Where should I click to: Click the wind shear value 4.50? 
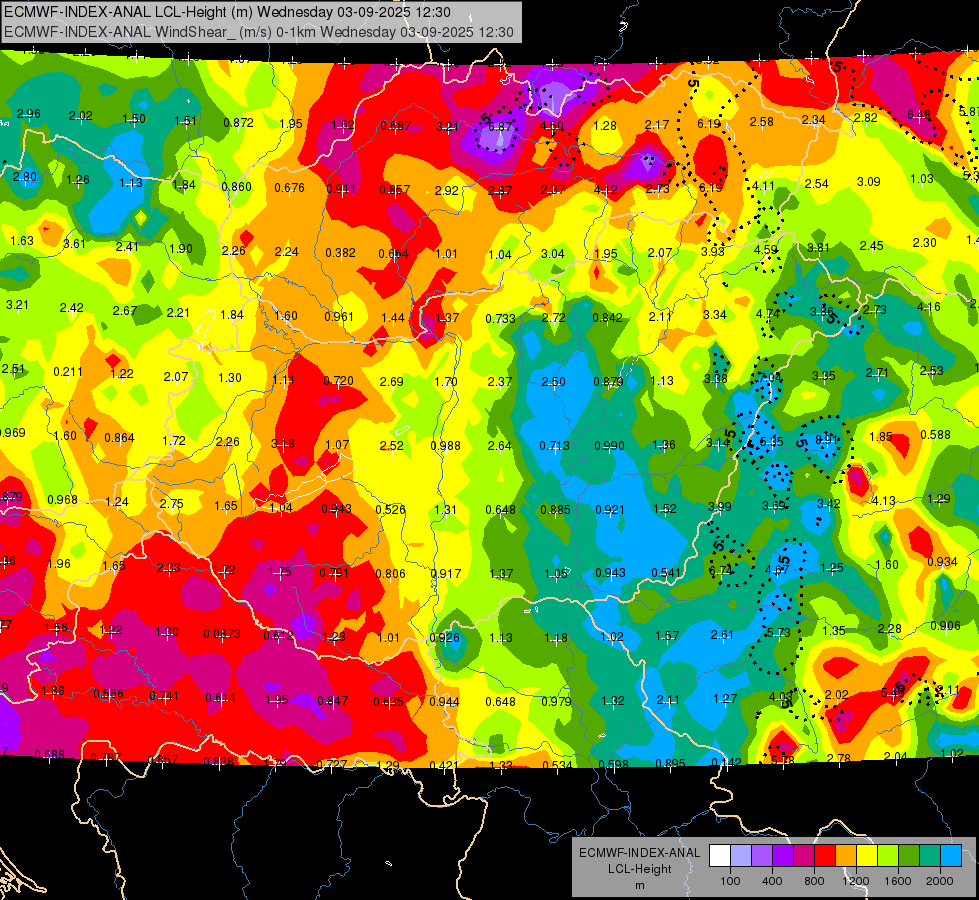point(552,126)
